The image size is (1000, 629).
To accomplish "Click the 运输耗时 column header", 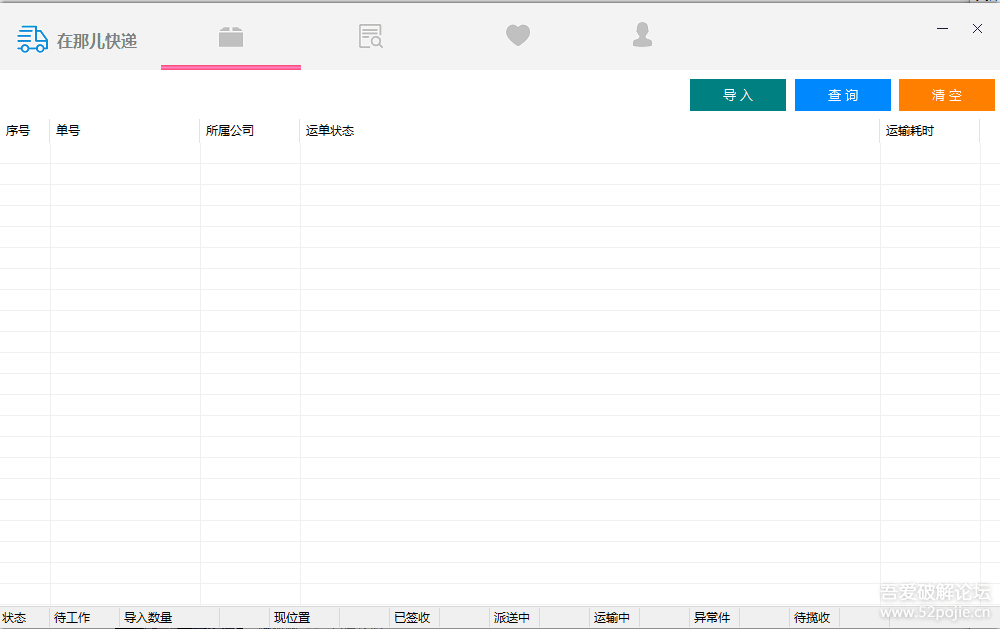I will point(908,130).
